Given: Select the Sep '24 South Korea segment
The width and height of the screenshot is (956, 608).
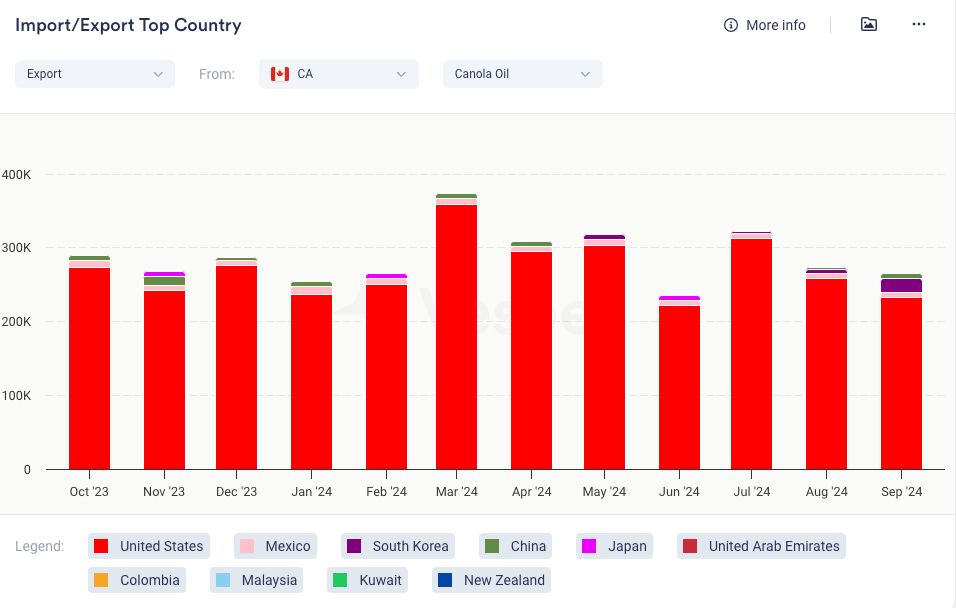Looking at the screenshot, I should tap(901, 285).
